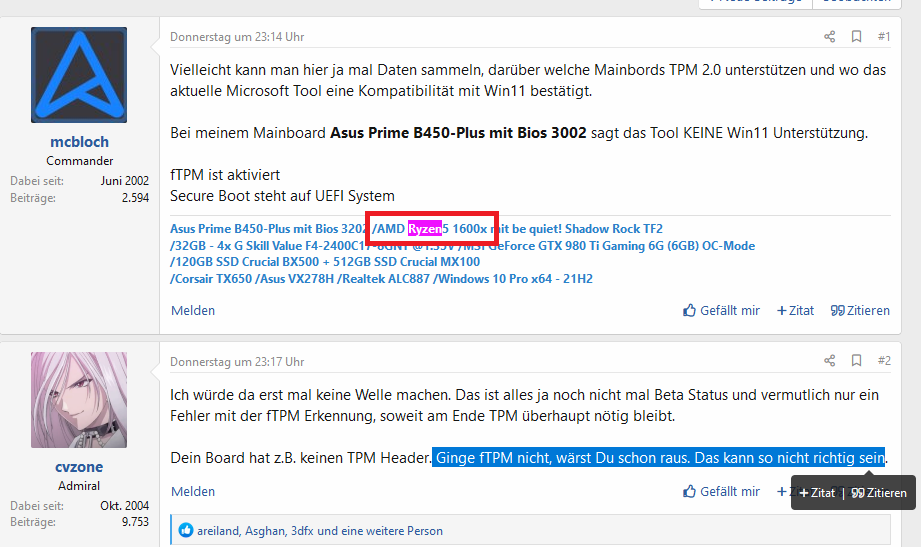Open permalink #1
921x547 pixels.
(x=884, y=36)
